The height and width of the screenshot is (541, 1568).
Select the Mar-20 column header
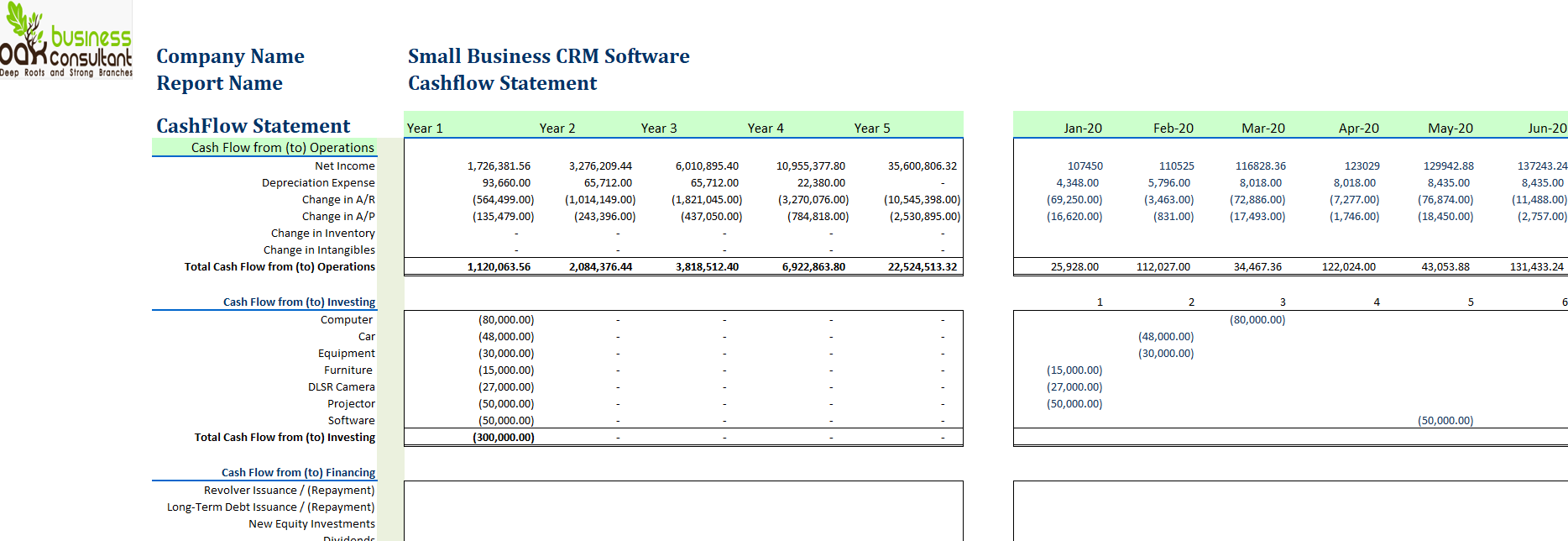1263,129
